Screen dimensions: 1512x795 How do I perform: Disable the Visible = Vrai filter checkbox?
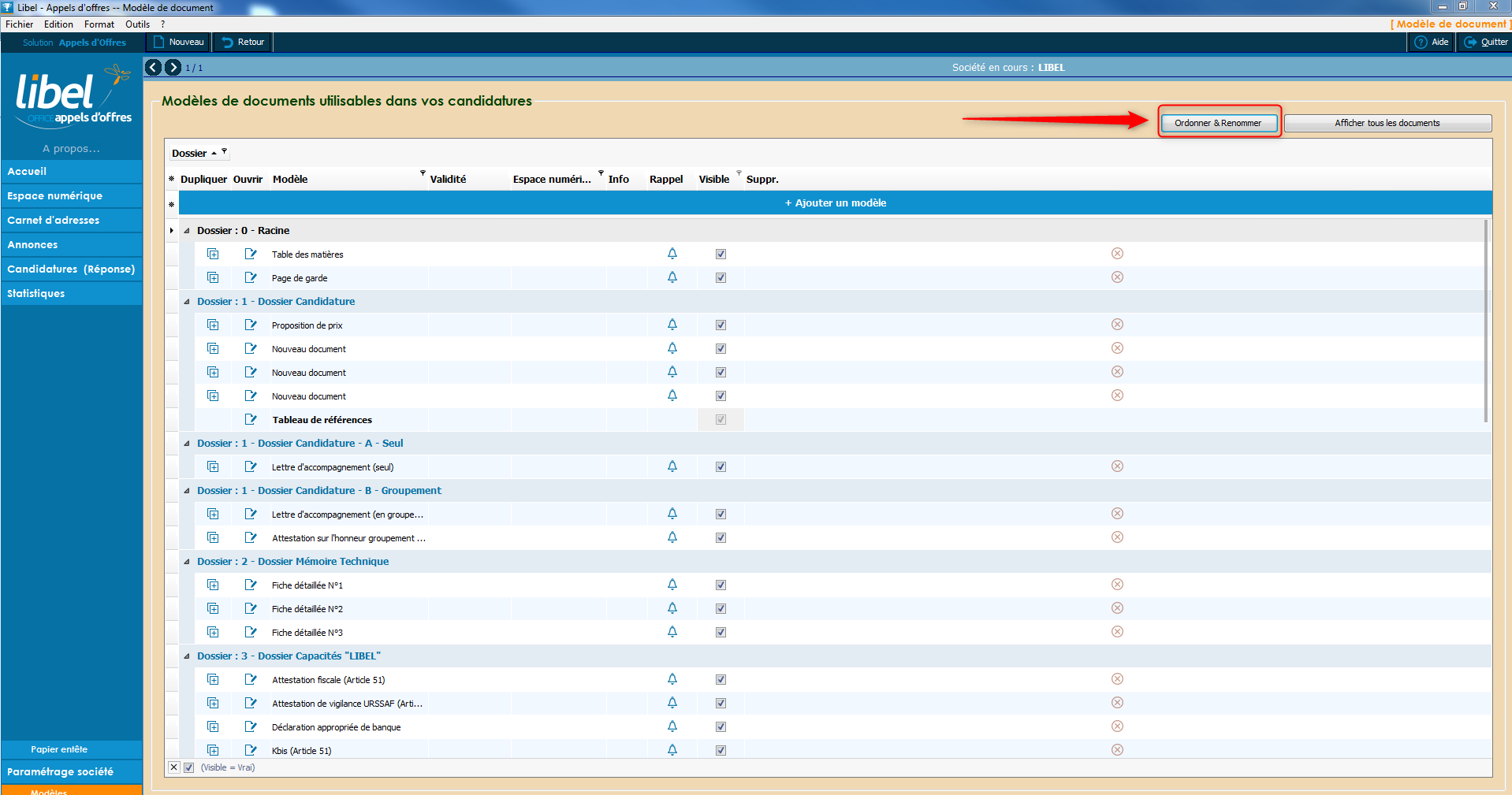tap(188, 767)
